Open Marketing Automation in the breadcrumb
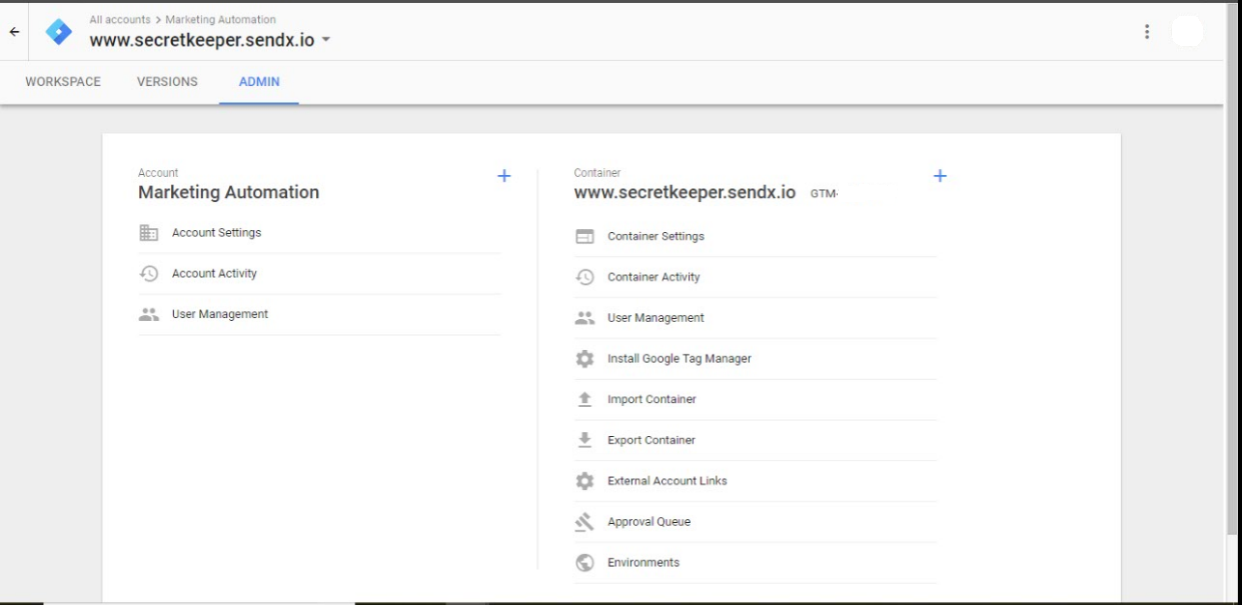Image resolution: width=1242 pixels, height=605 pixels. click(221, 20)
